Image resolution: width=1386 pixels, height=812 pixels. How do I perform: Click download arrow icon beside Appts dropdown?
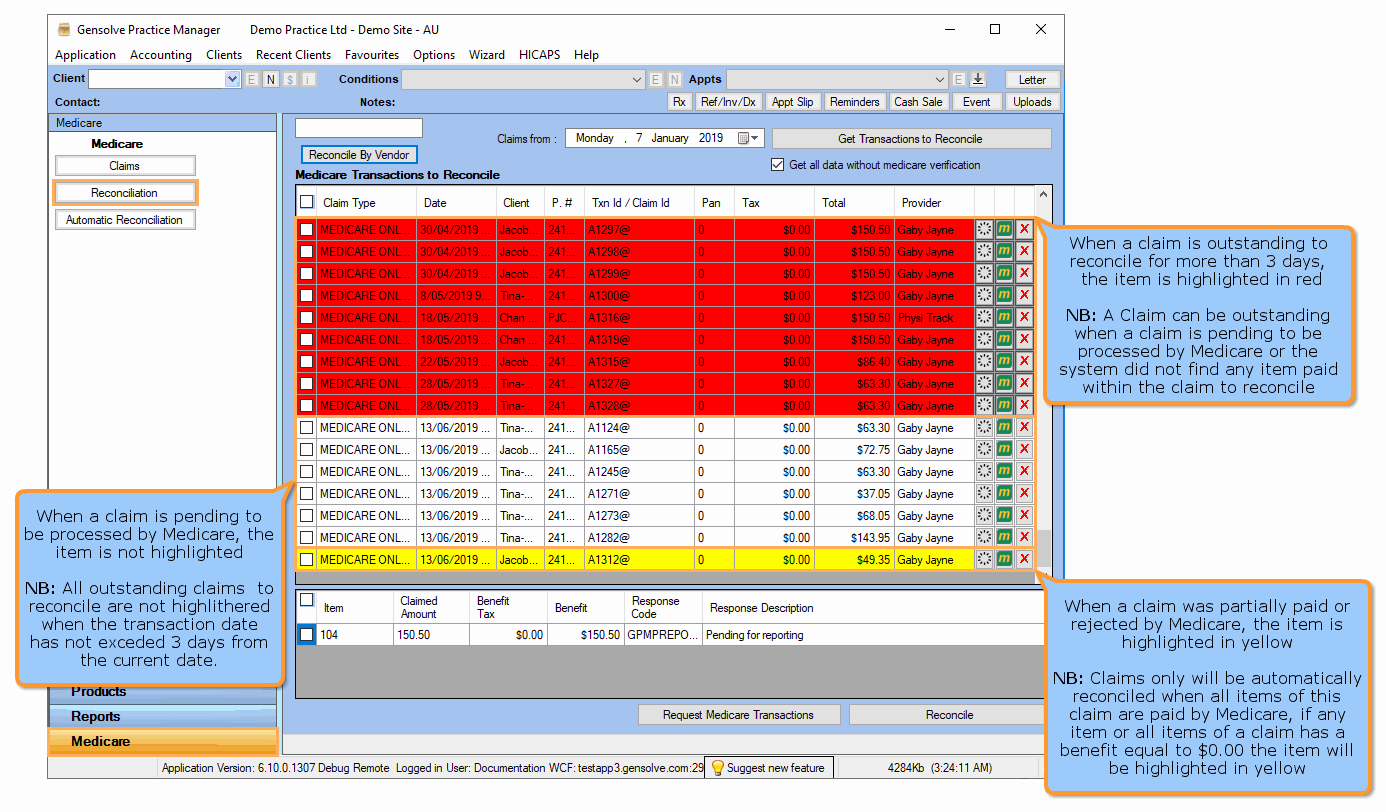click(x=978, y=80)
